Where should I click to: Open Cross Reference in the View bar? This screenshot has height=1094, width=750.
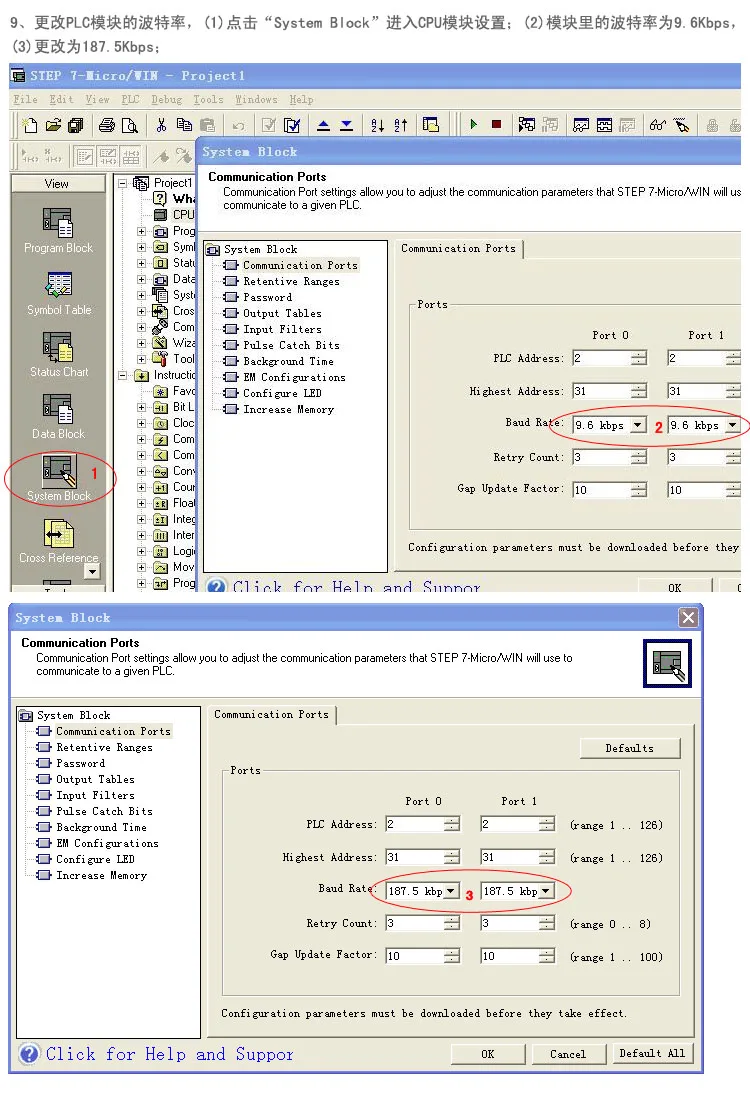click(59, 541)
